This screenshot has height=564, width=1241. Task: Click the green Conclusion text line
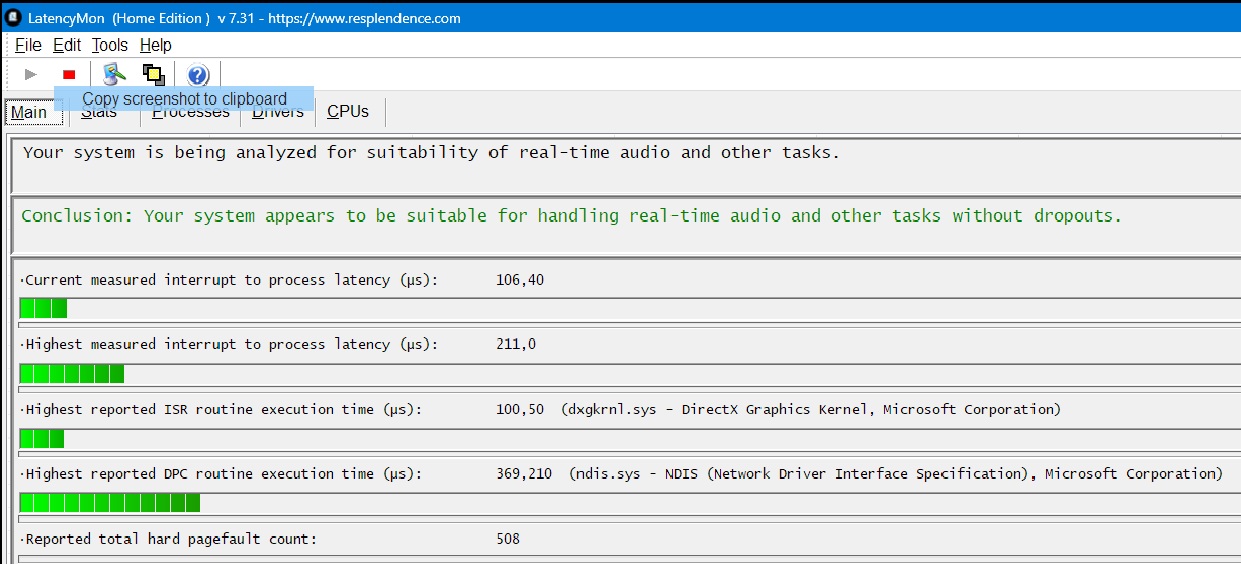572,216
